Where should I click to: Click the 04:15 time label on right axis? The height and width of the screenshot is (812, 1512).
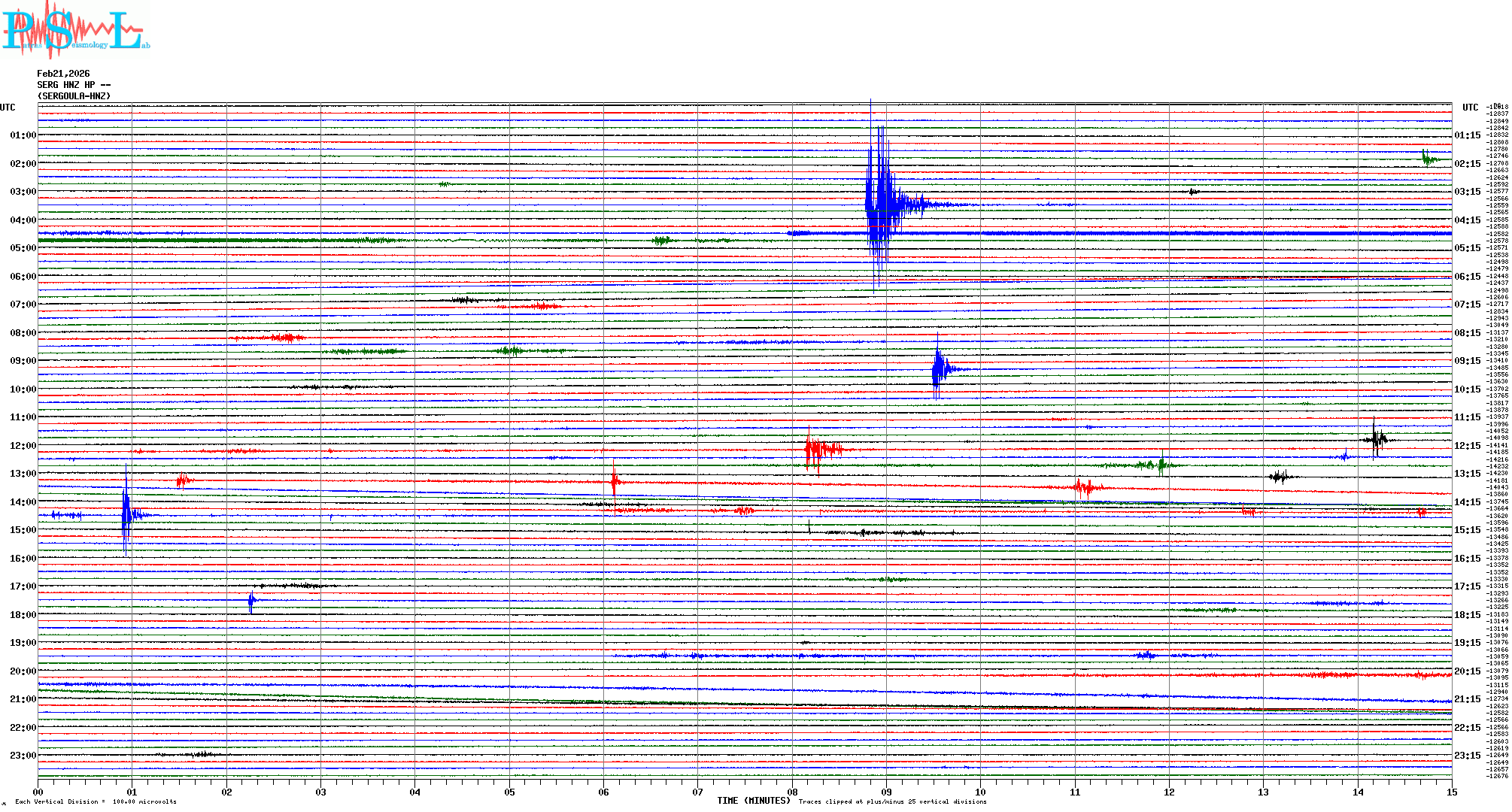1467,220
